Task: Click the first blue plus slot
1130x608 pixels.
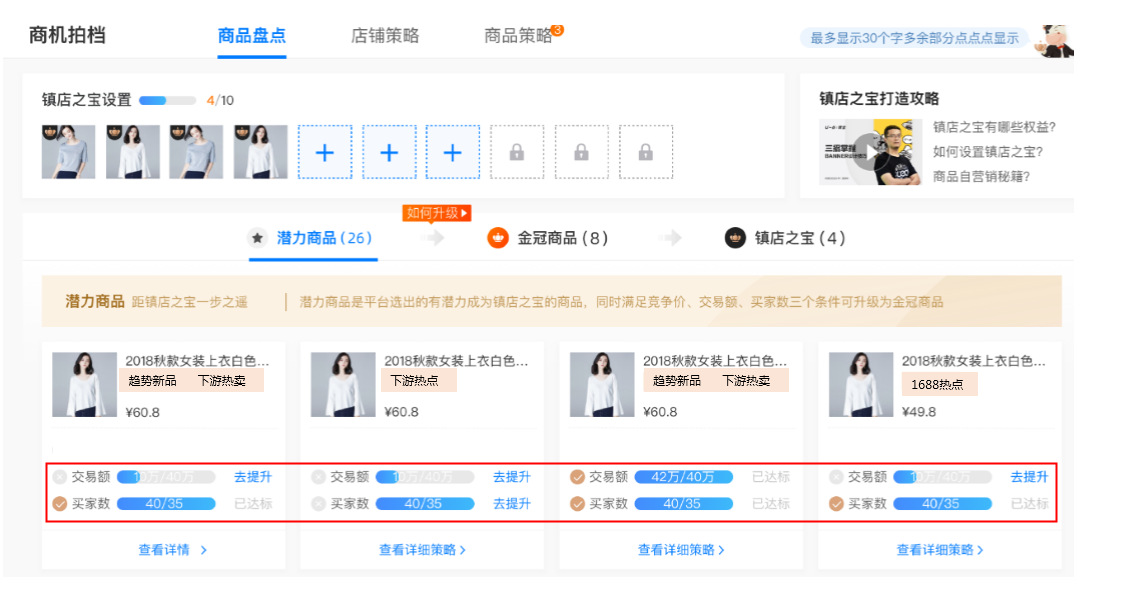Action: coord(325,152)
